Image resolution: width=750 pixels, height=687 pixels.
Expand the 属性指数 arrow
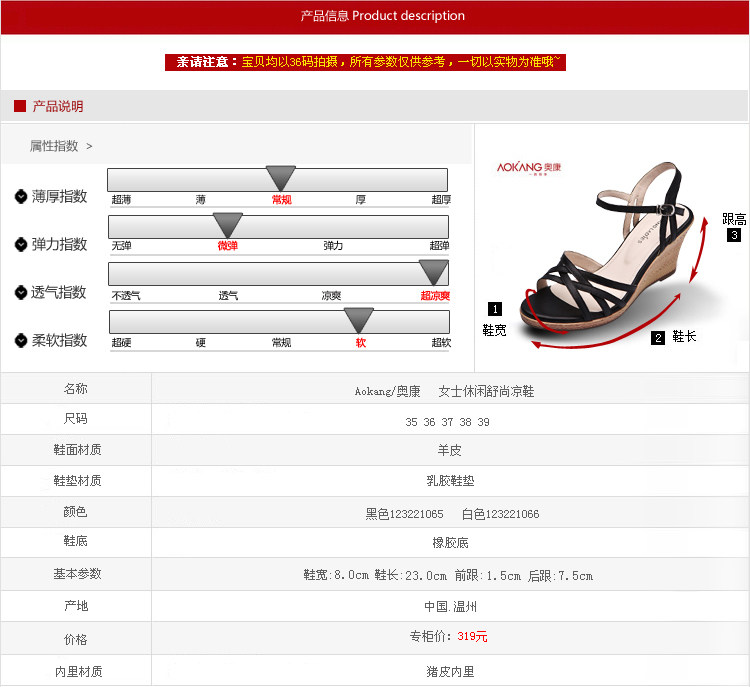(89, 146)
